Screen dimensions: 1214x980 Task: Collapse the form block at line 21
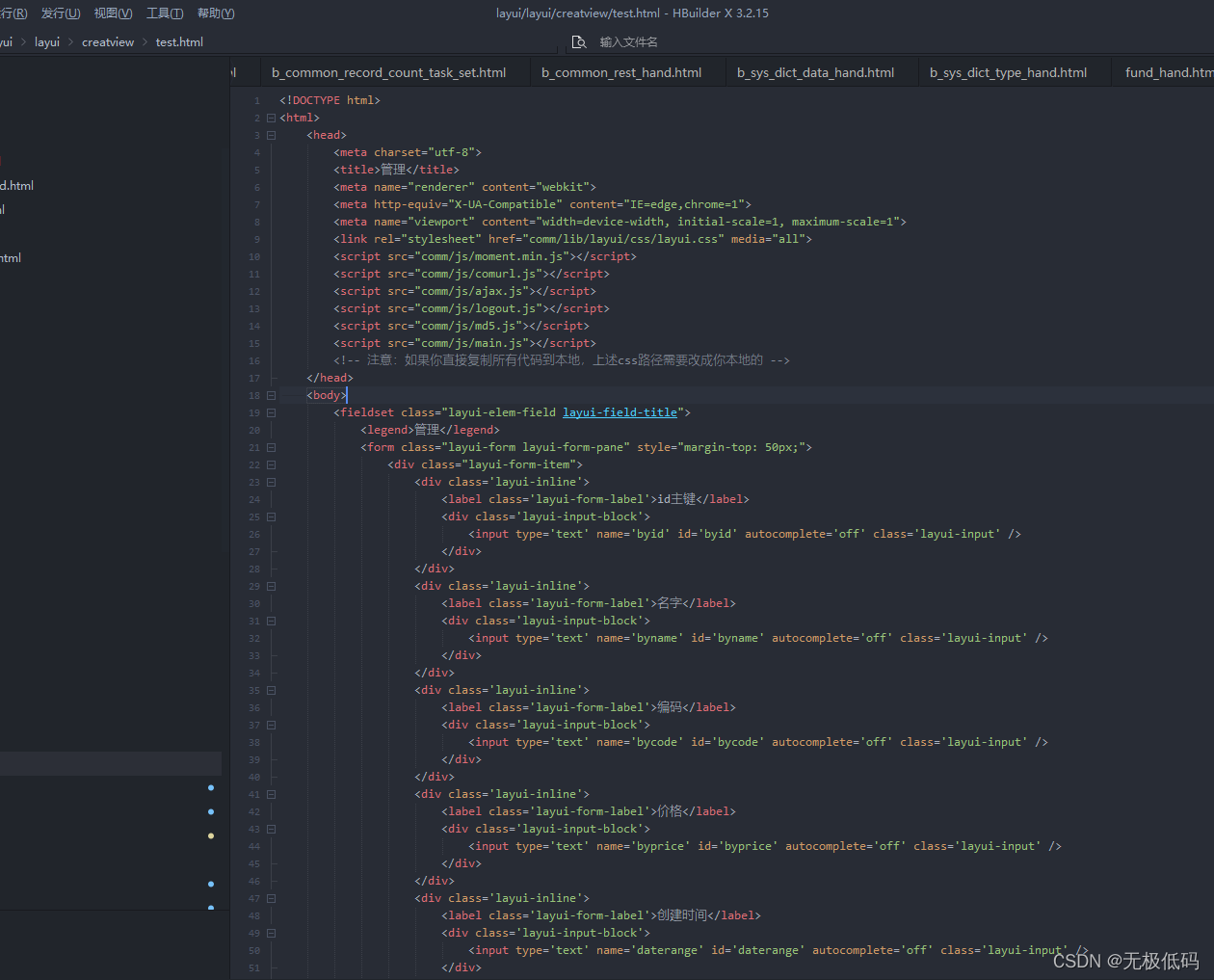[271, 447]
